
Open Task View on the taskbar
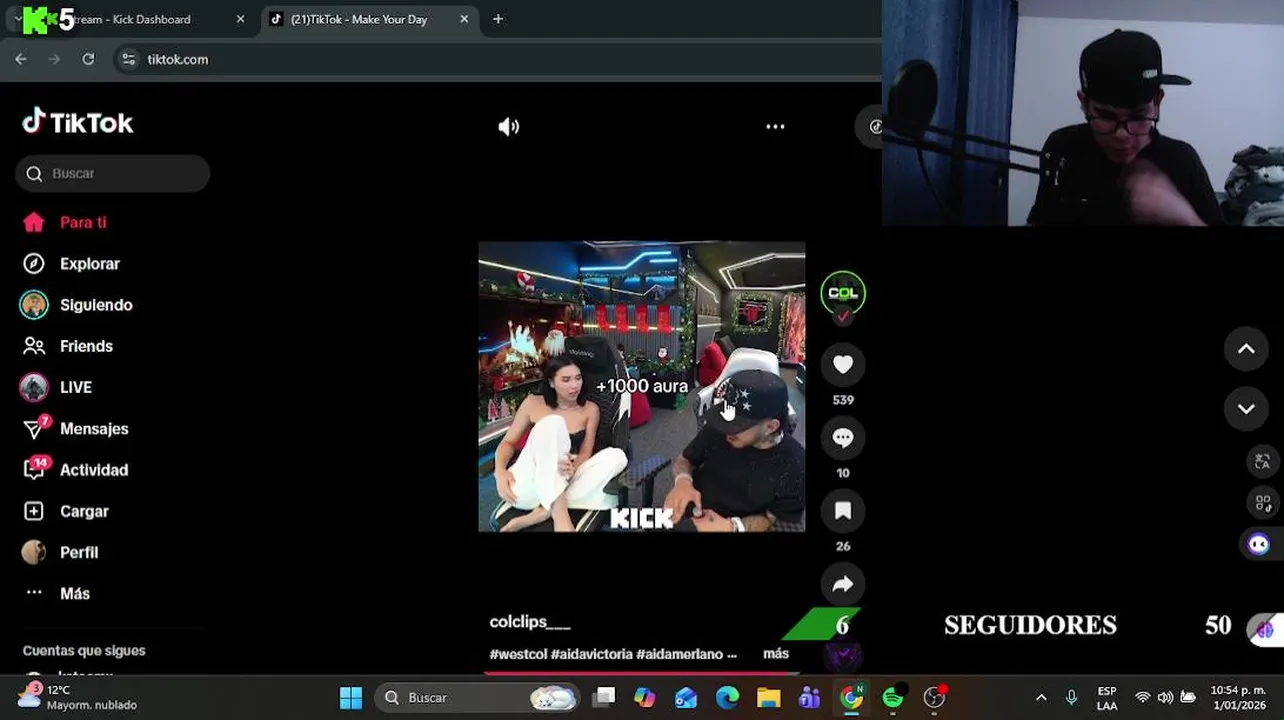click(604, 698)
